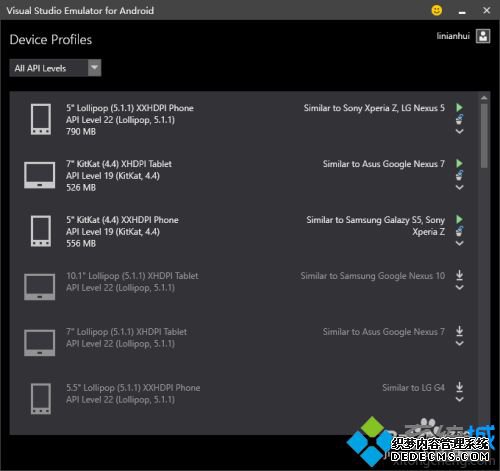
Task: Click the 526 MB size label
Action: [81, 188]
